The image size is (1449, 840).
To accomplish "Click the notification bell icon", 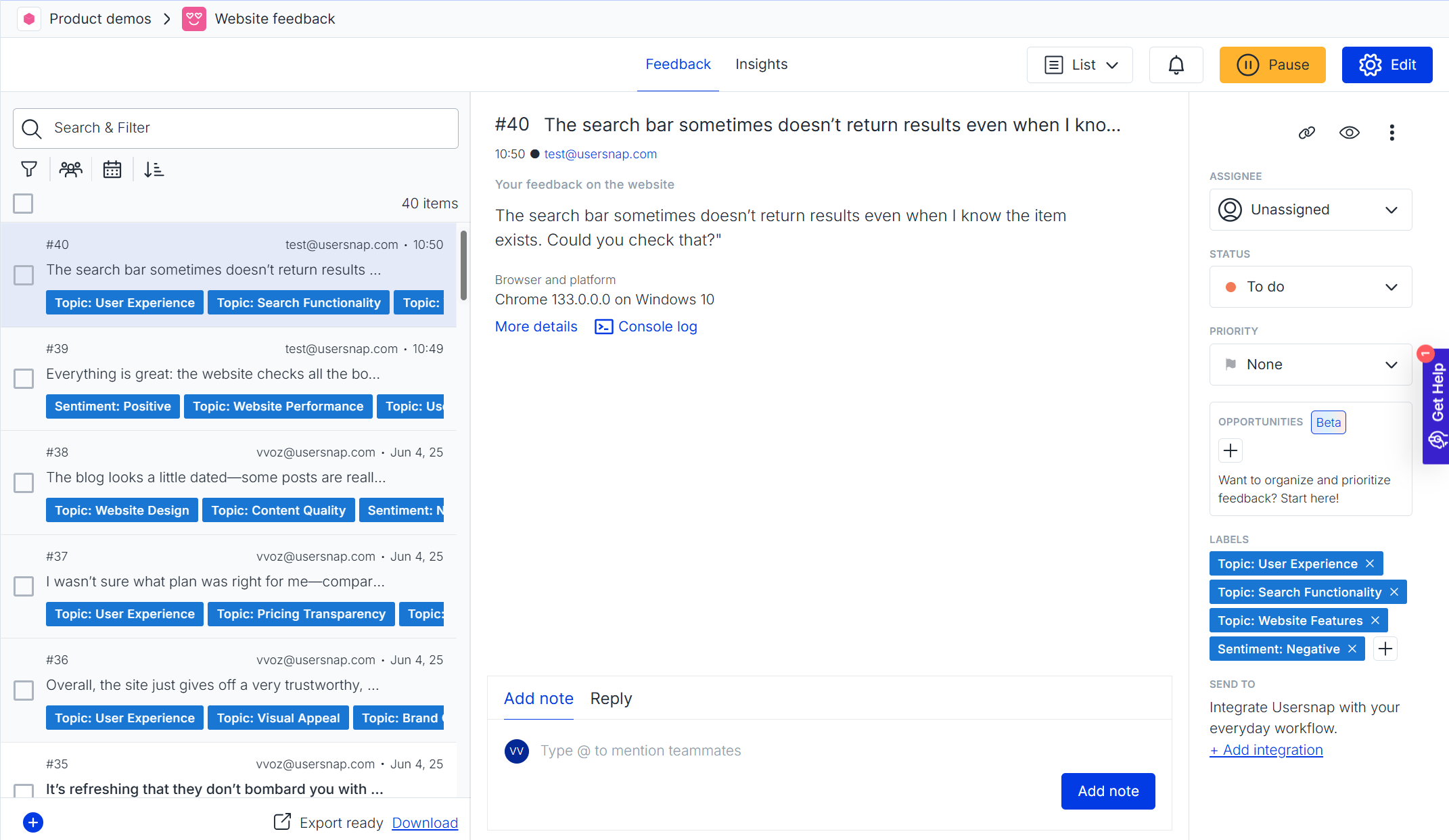I will click(1176, 65).
